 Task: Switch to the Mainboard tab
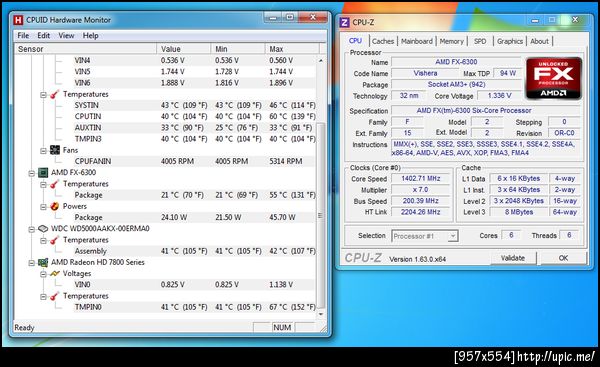pos(417,41)
